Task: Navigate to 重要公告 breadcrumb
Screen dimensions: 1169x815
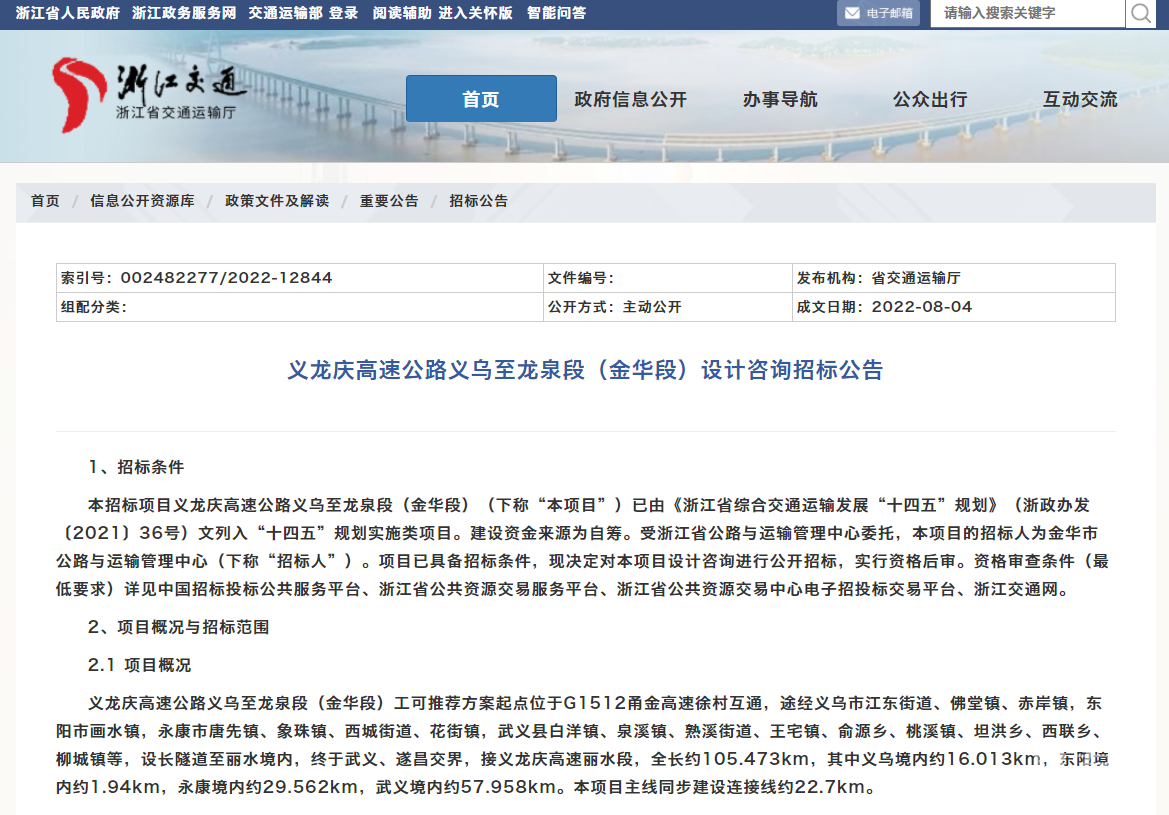Action: pyautogui.click(x=389, y=201)
